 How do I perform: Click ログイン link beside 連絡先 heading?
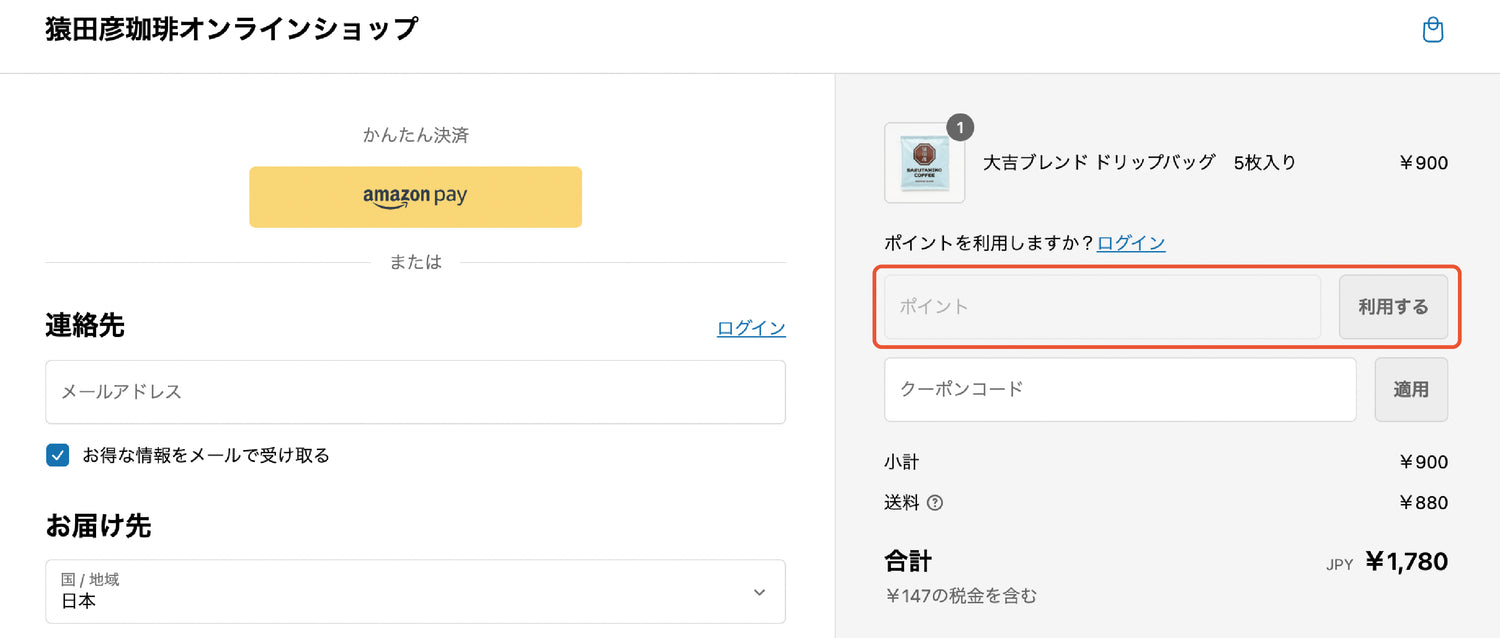pyautogui.click(x=751, y=328)
